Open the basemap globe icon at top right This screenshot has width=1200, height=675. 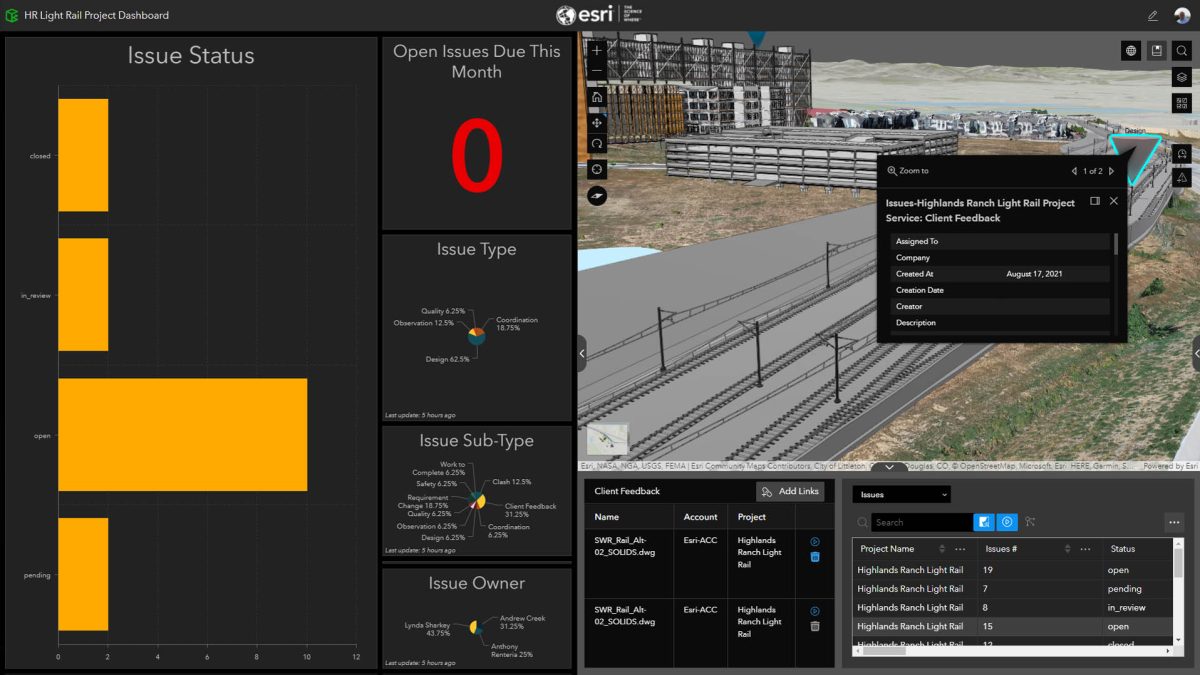tap(1131, 50)
